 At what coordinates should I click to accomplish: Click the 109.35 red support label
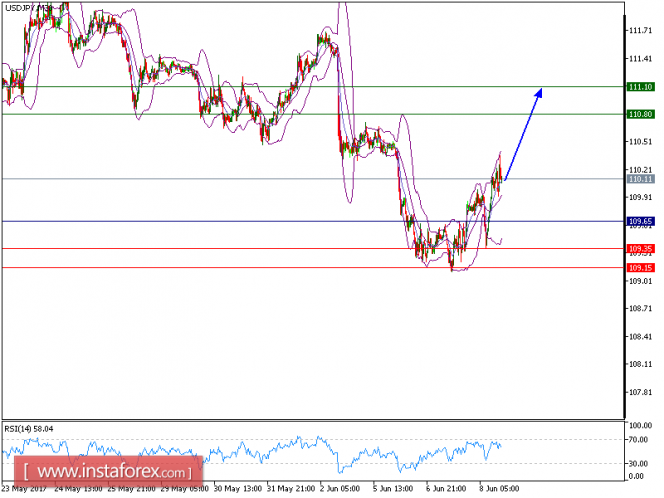tap(641, 249)
